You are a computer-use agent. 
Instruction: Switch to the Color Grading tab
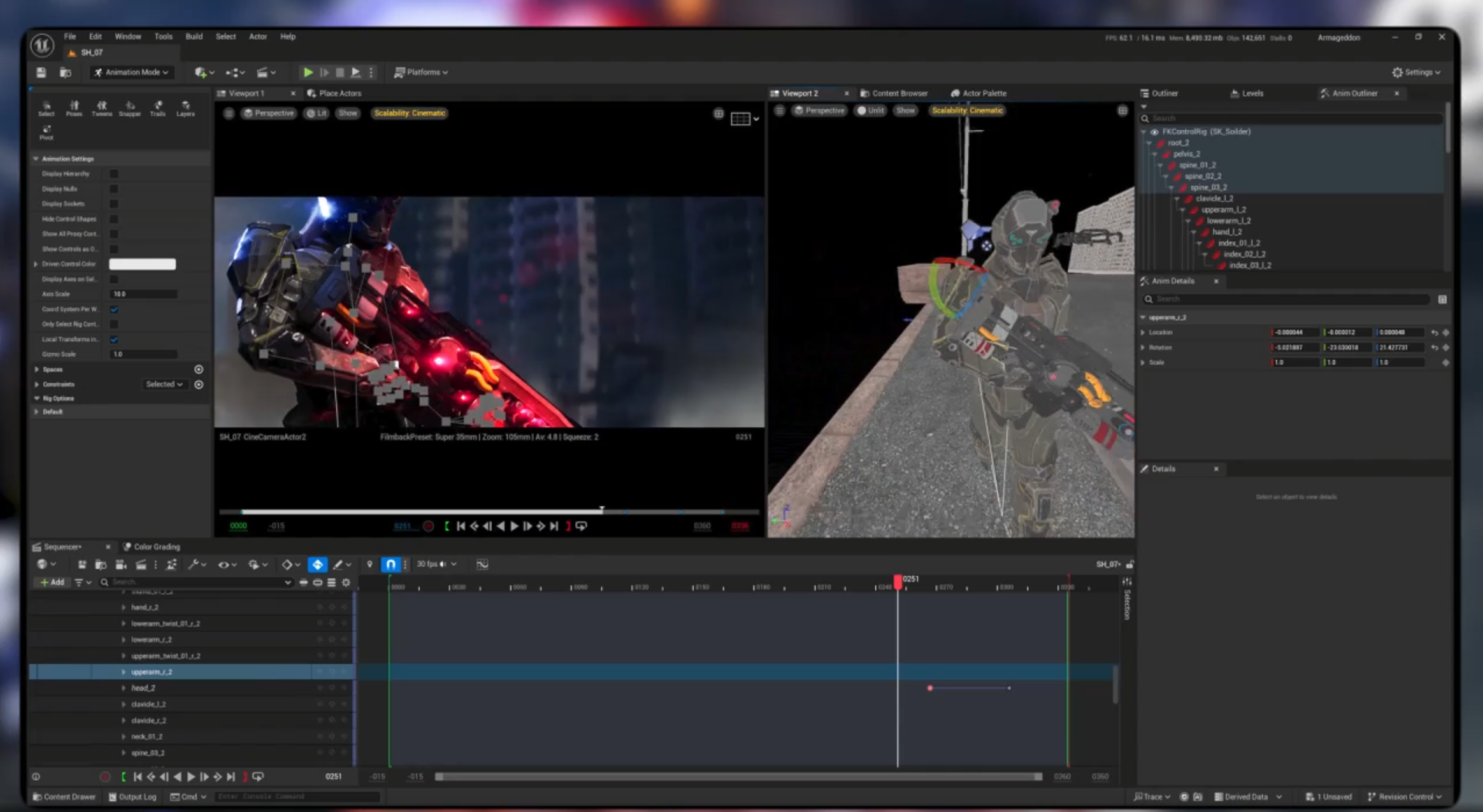tap(152, 546)
